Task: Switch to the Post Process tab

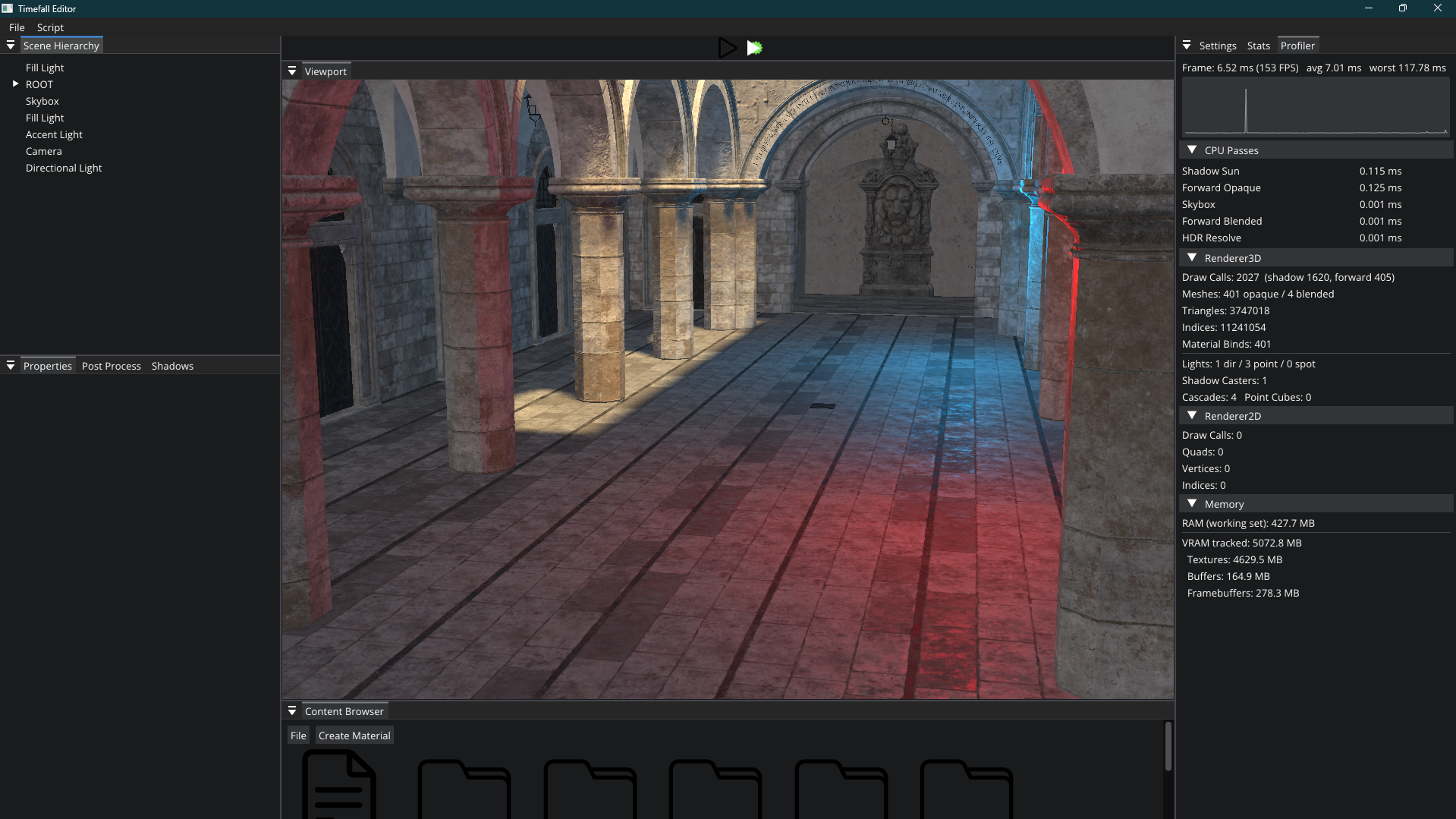Action: click(x=112, y=366)
